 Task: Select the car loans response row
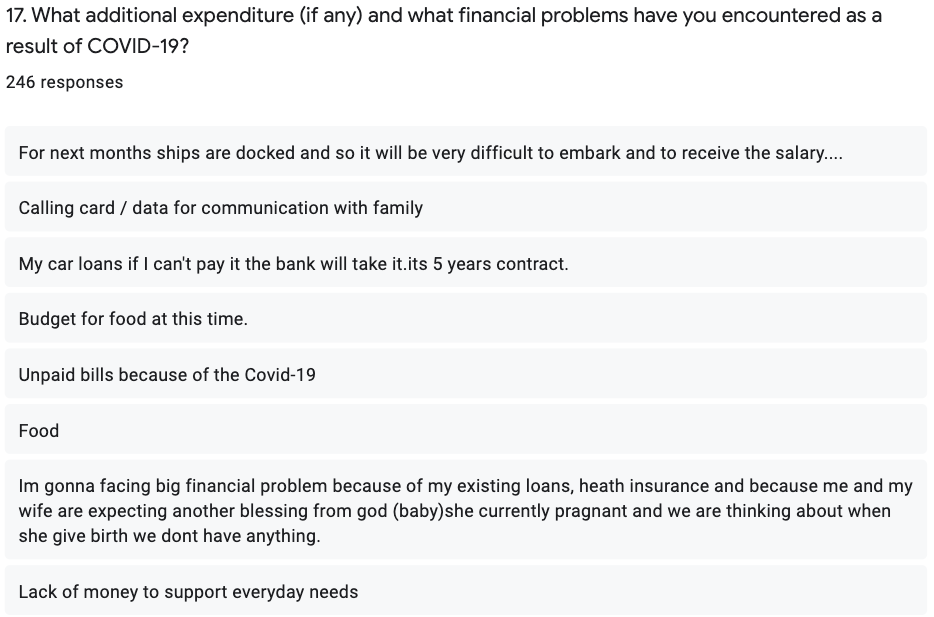[x=293, y=264]
